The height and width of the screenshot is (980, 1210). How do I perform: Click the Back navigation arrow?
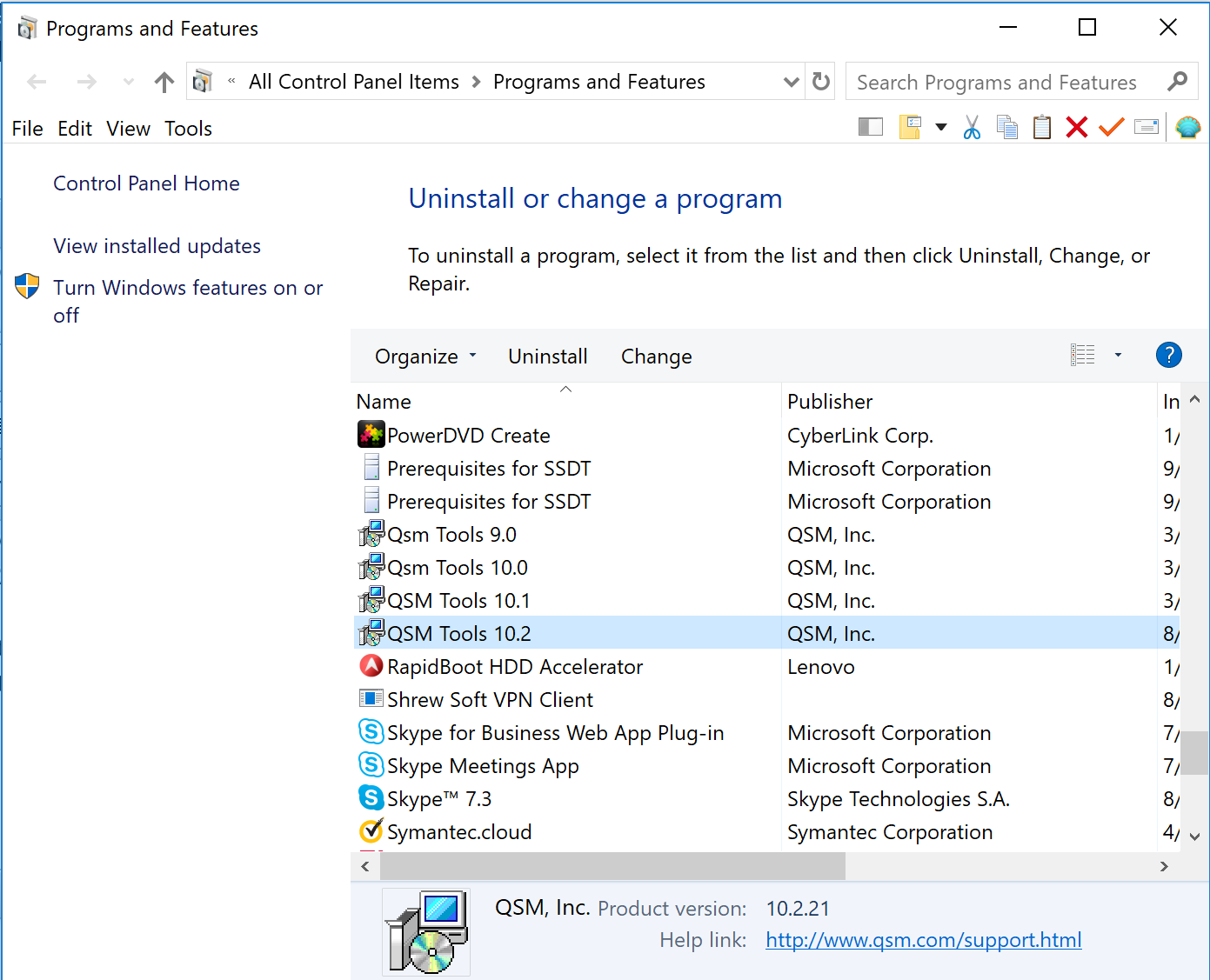coord(37,82)
